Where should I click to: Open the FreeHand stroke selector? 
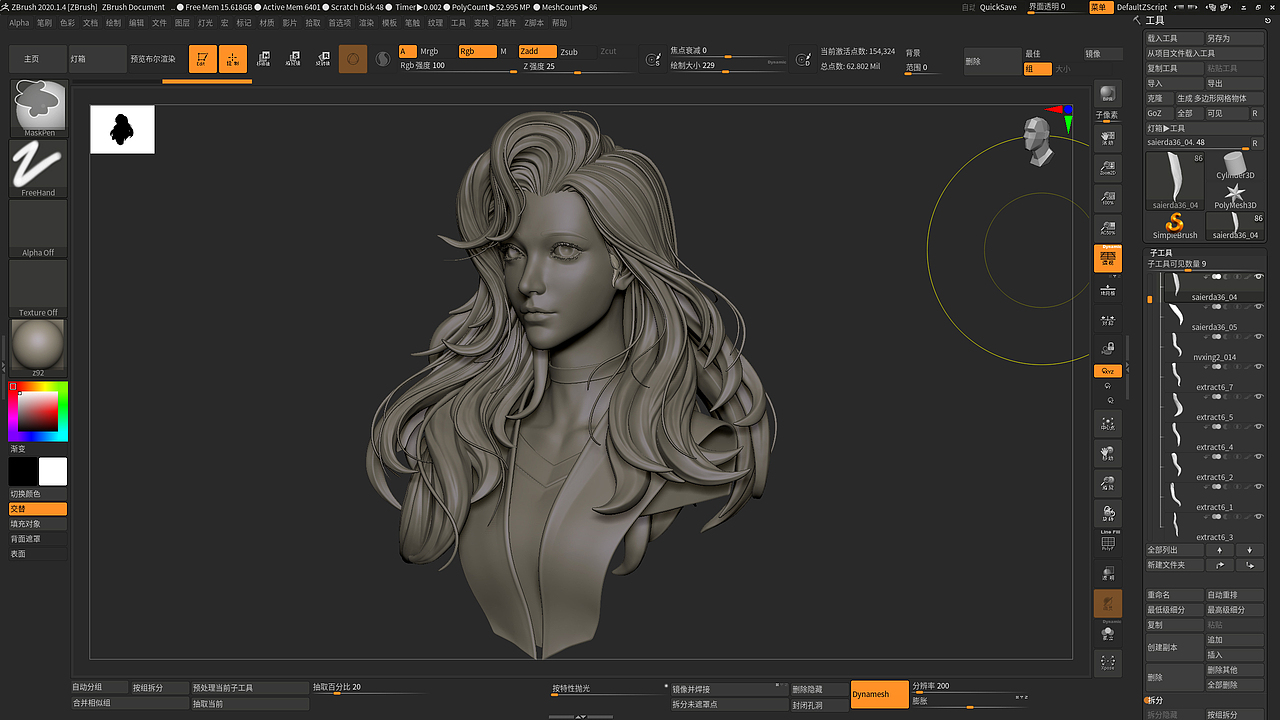tap(38, 168)
